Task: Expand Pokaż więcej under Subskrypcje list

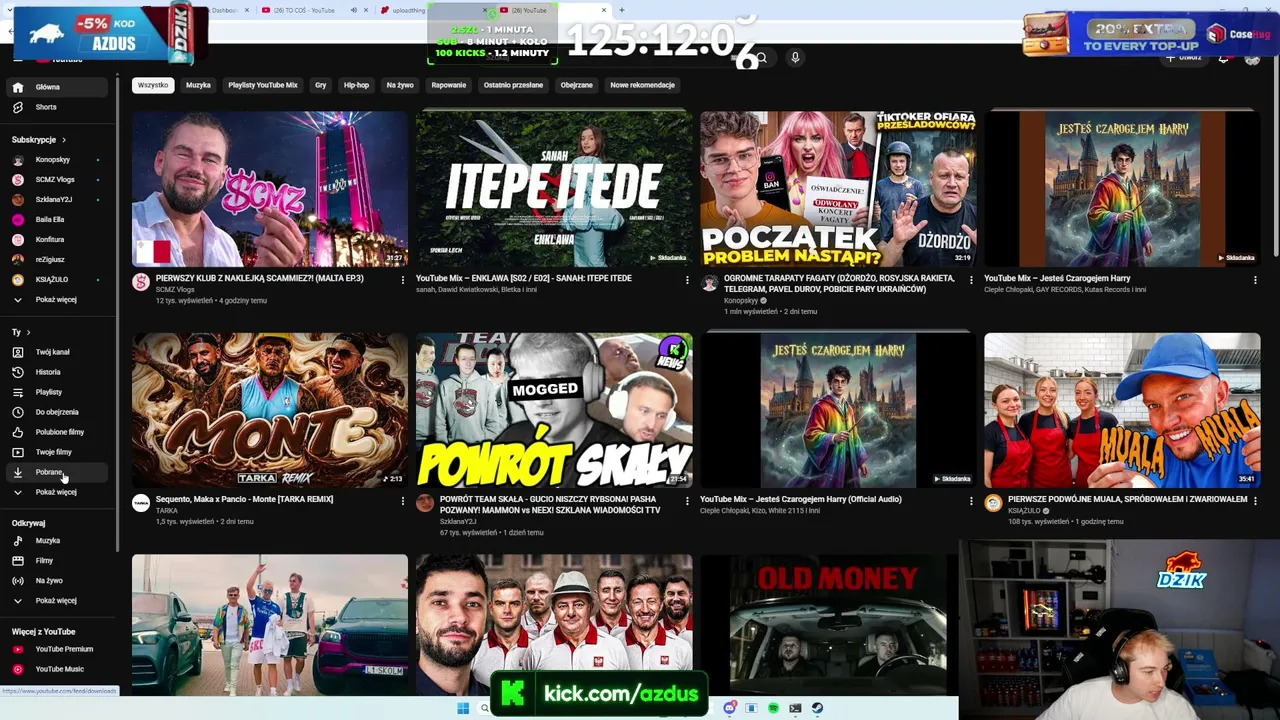Action: 59,300
